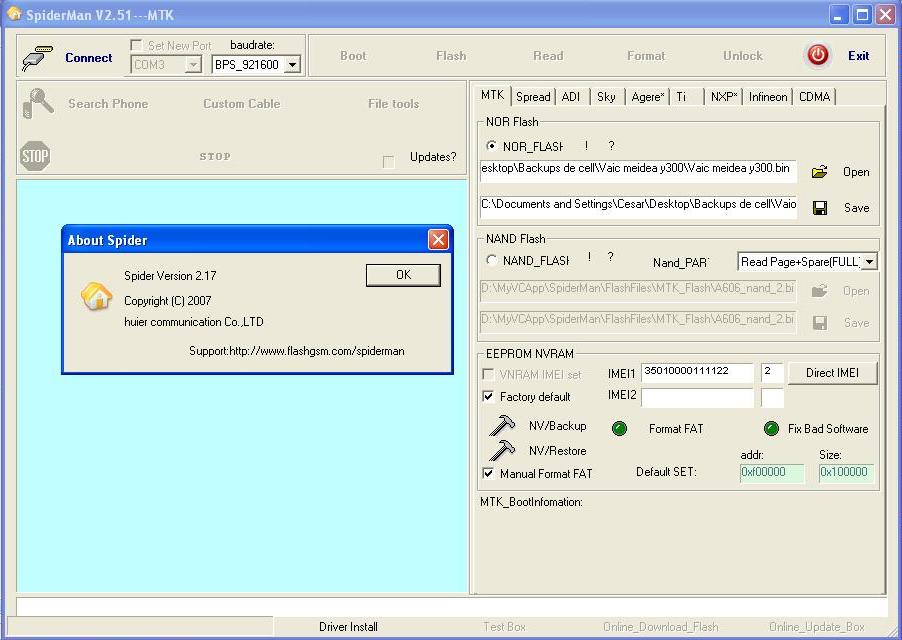
Task: Click the Test Box status bar item
Action: click(504, 627)
